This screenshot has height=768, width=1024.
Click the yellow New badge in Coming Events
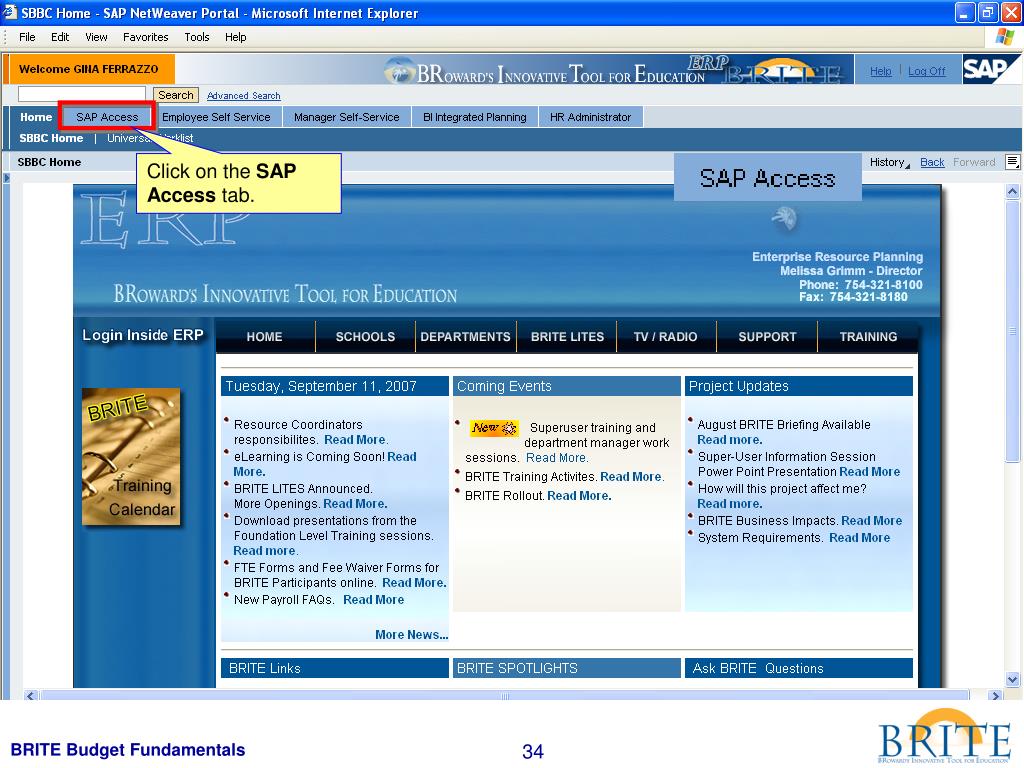(x=494, y=428)
